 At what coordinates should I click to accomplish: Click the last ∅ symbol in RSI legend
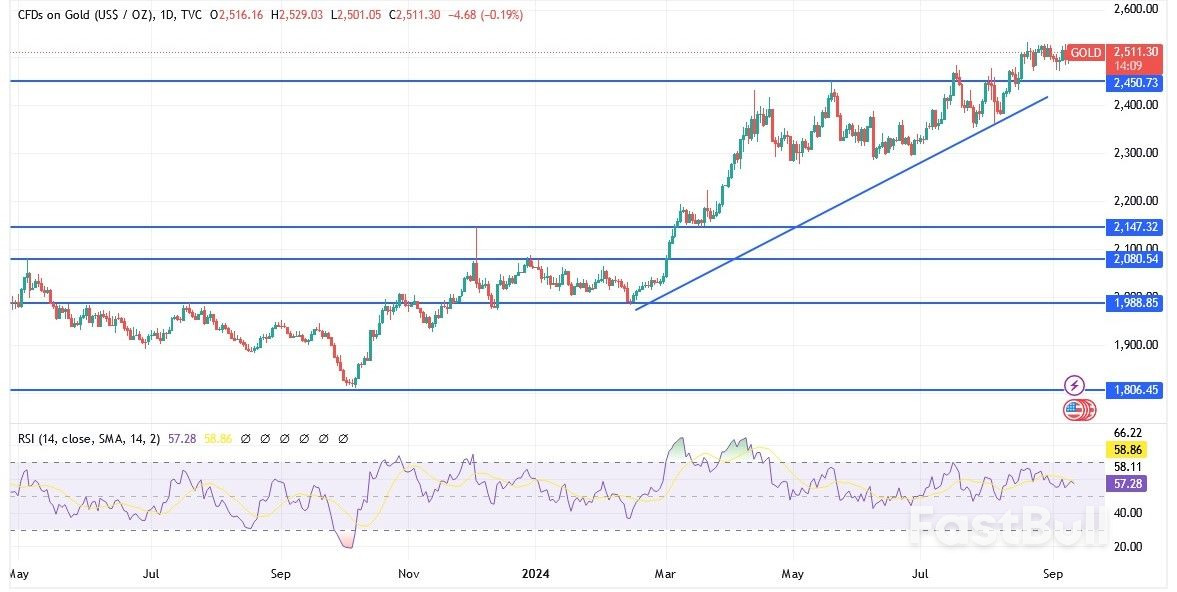point(343,439)
